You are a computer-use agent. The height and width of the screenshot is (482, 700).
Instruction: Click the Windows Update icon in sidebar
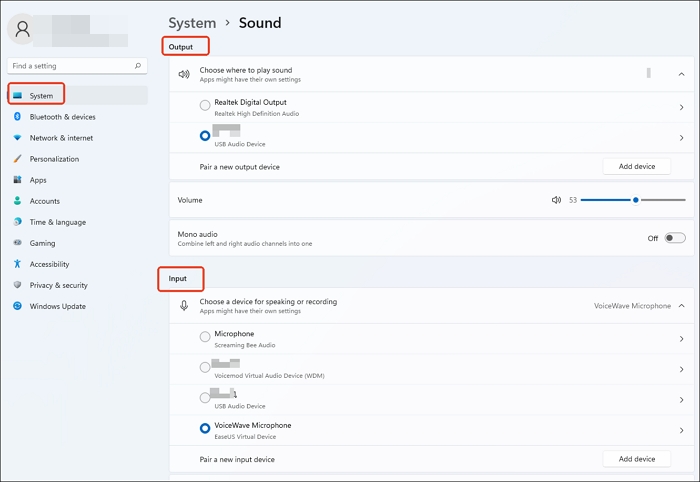pyautogui.click(x=17, y=306)
